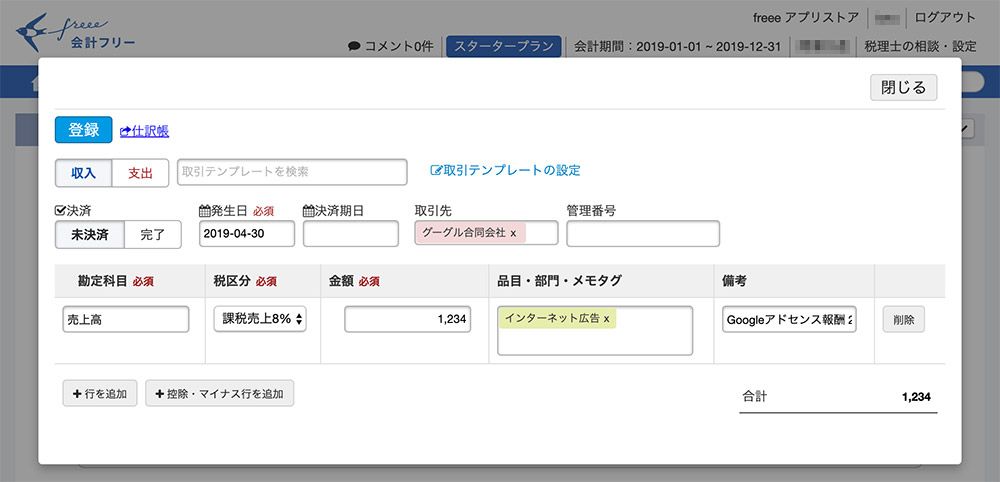The width and height of the screenshot is (1000, 482).
Task: Switch settlement status to 完了
Action: 152,235
